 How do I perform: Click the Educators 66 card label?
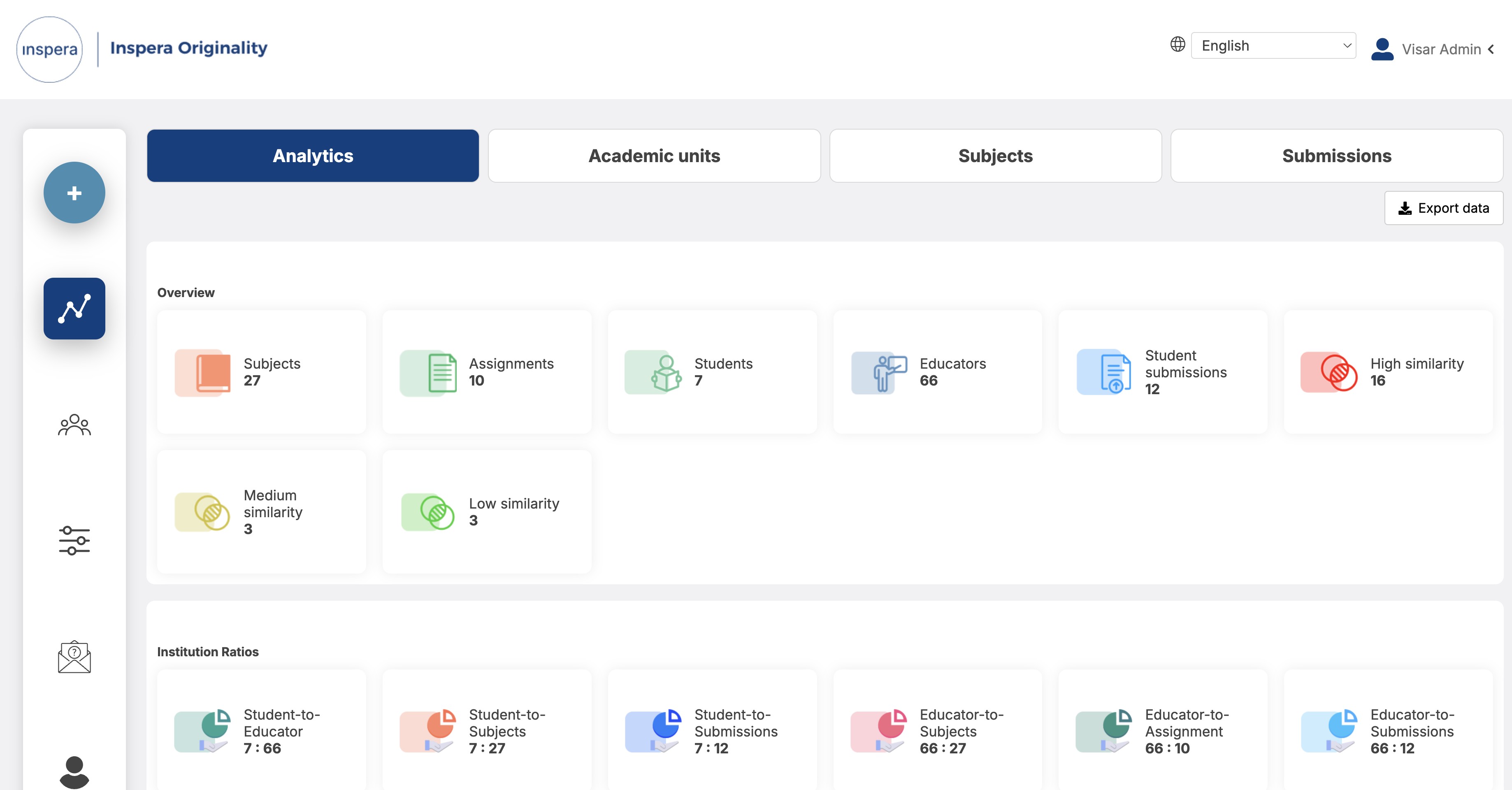coord(952,372)
